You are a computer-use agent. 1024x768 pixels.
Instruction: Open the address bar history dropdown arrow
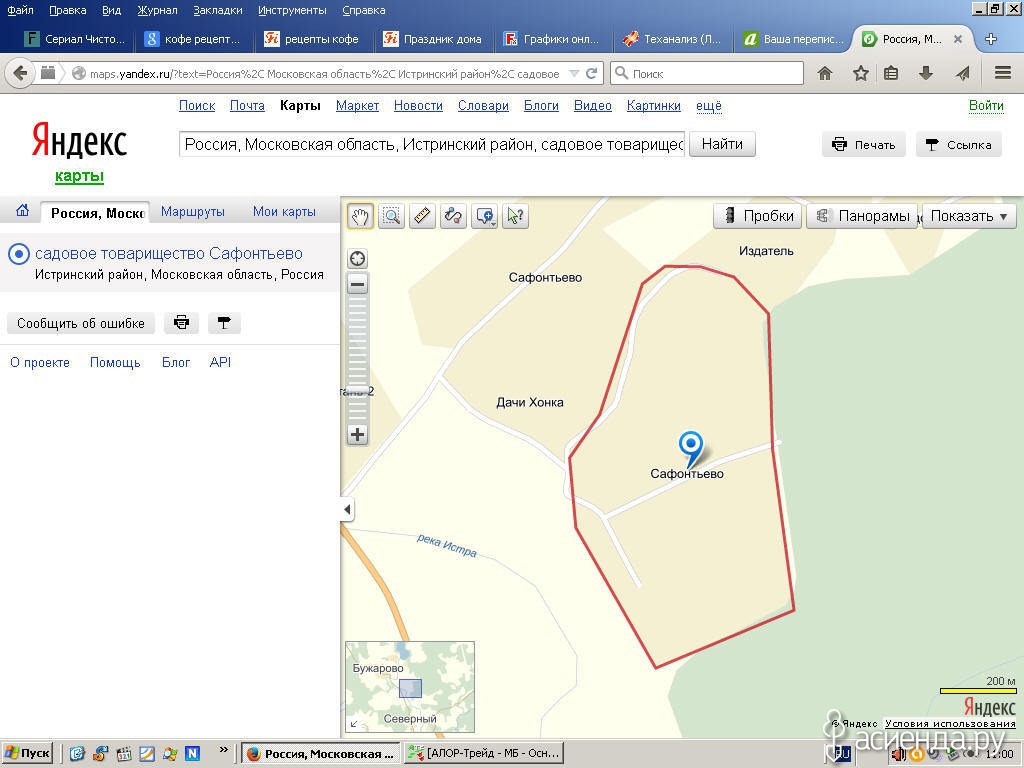[573, 74]
